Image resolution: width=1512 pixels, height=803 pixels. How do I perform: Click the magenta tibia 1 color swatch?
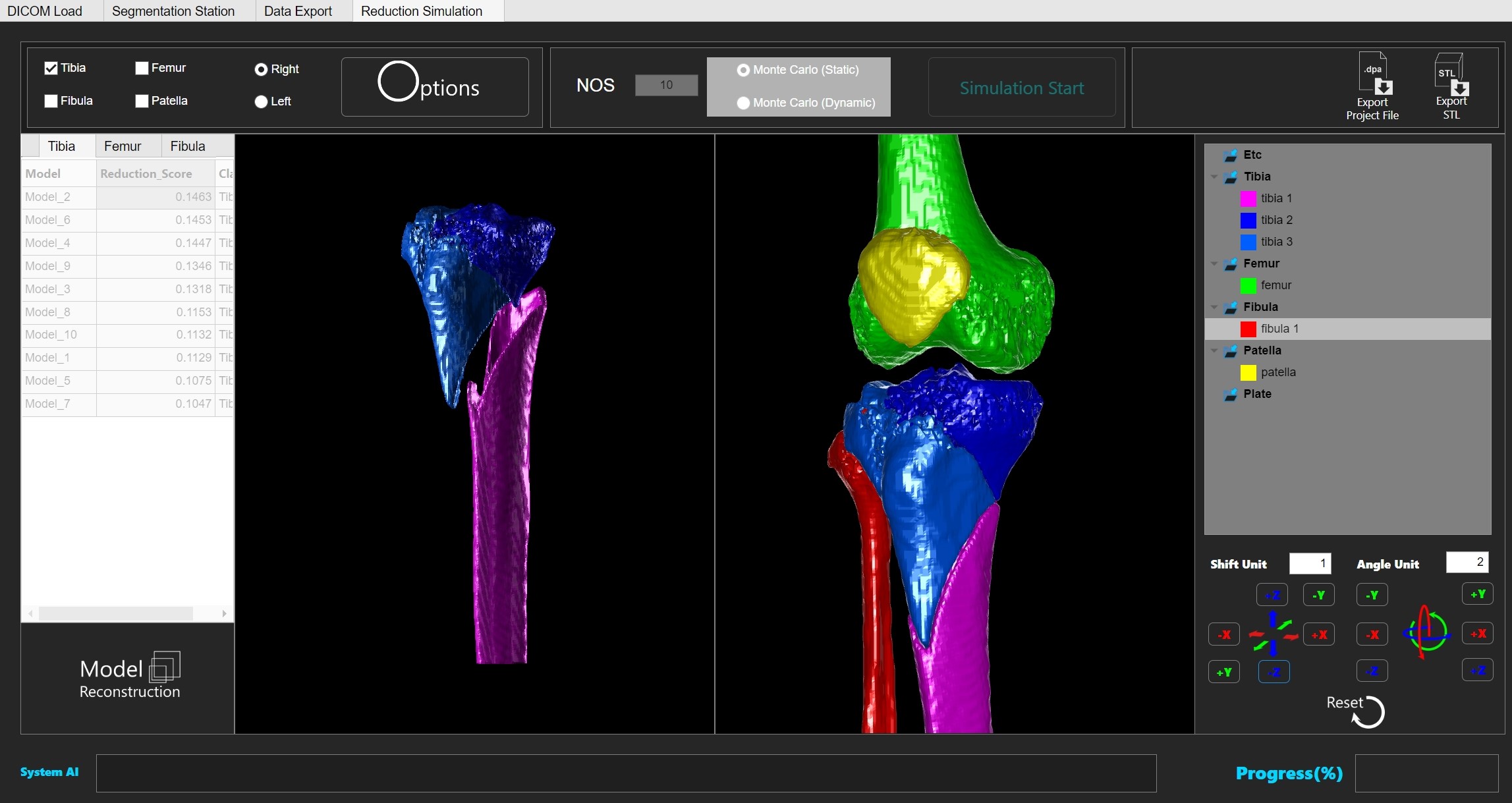point(1248,198)
